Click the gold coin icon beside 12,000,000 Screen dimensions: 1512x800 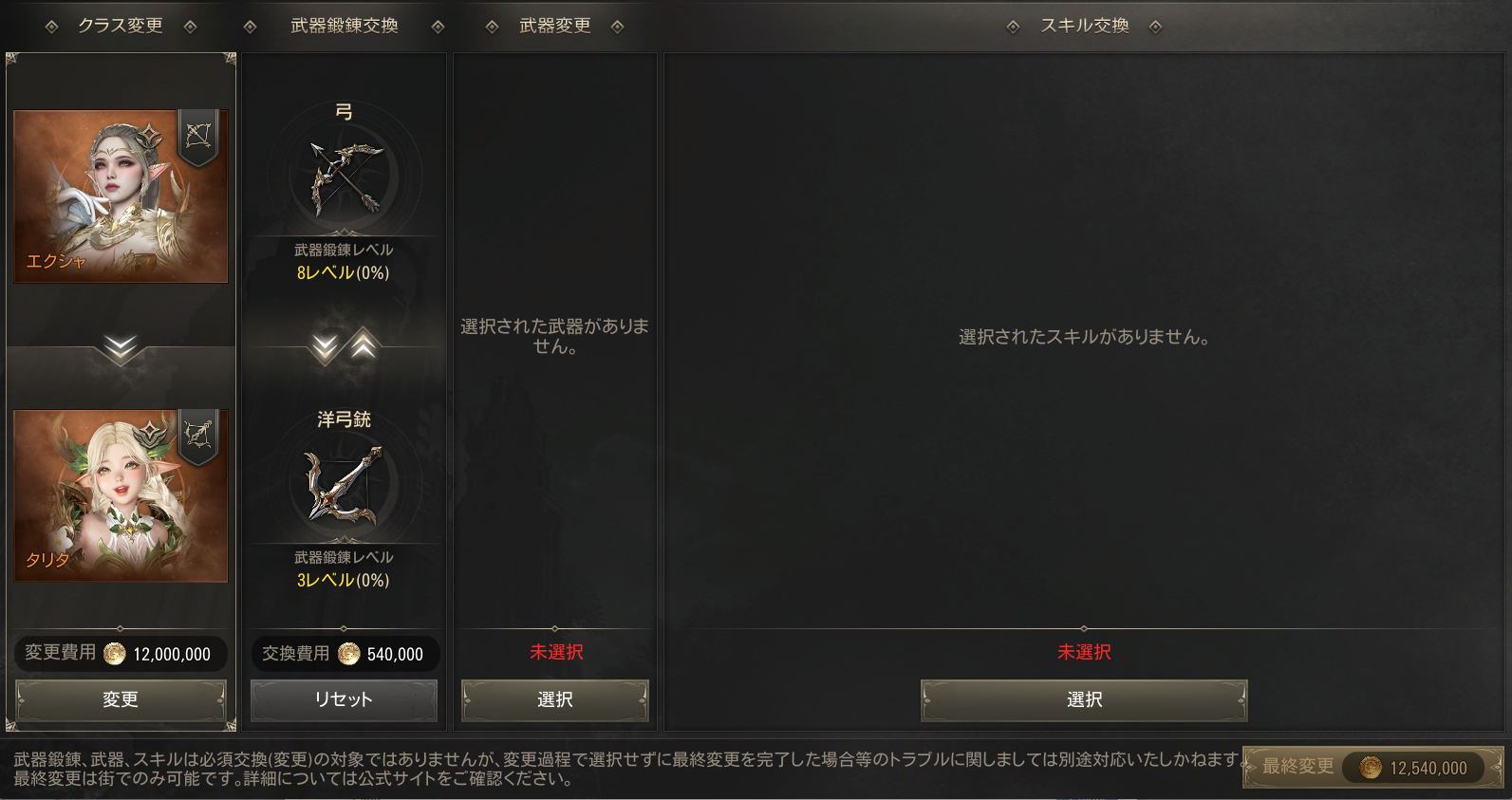pyautogui.click(x=114, y=654)
